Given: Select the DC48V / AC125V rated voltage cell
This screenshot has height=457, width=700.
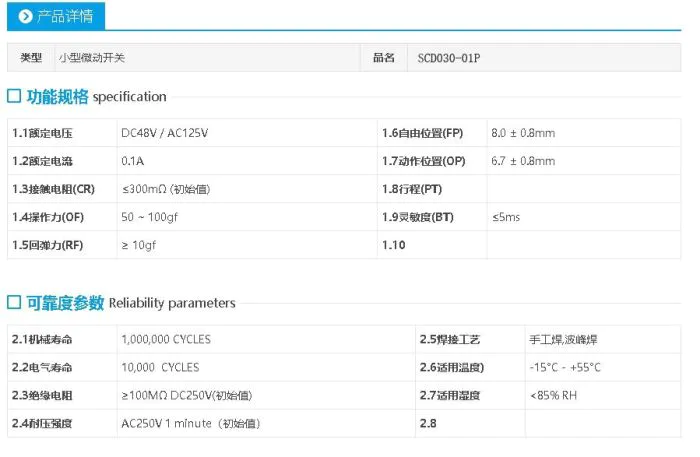Looking at the screenshot, I should click(164, 133).
